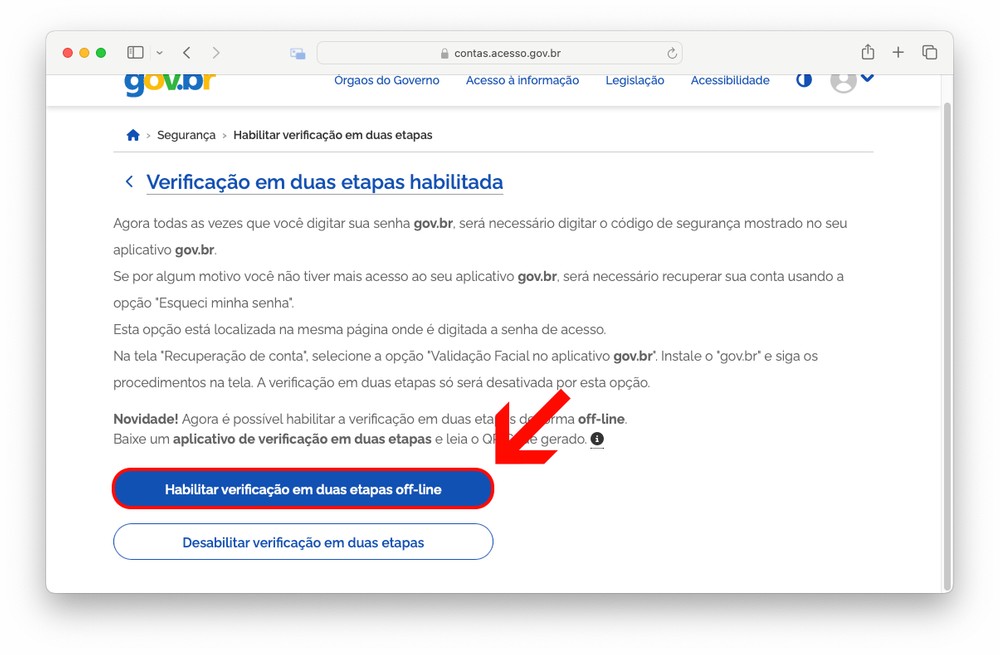Click the Legislação link

point(634,80)
